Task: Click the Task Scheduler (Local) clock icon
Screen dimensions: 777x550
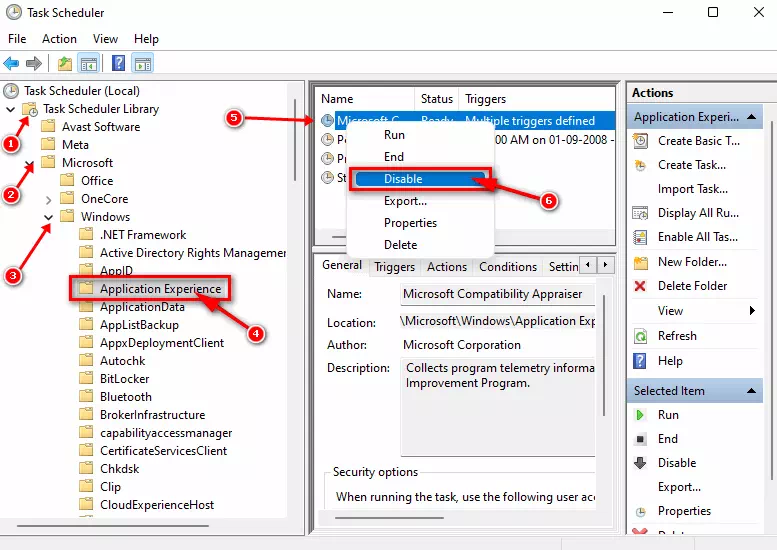Action: [x=11, y=91]
